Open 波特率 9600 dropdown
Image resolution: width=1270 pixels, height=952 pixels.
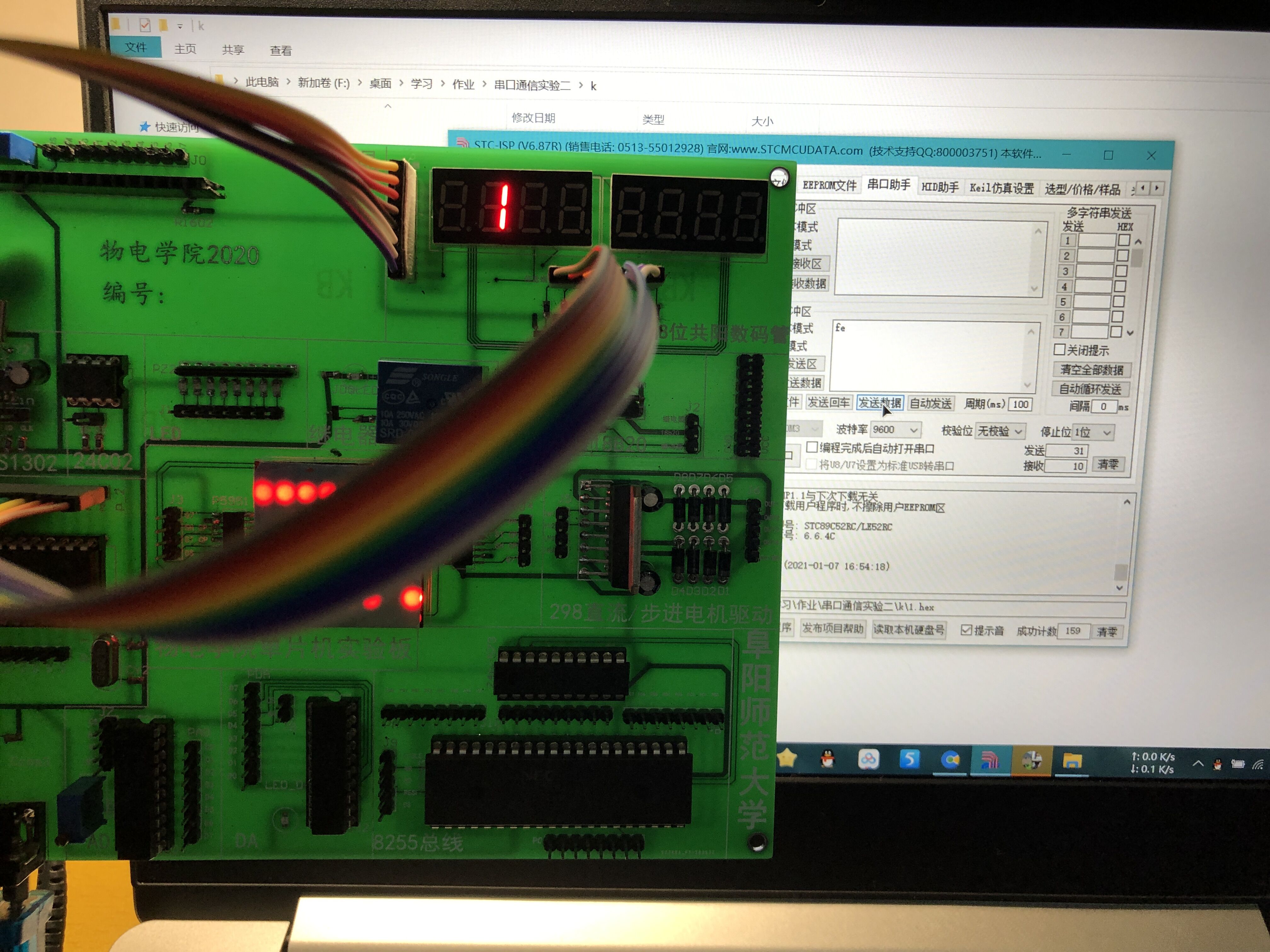pyautogui.click(x=896, y=429)
